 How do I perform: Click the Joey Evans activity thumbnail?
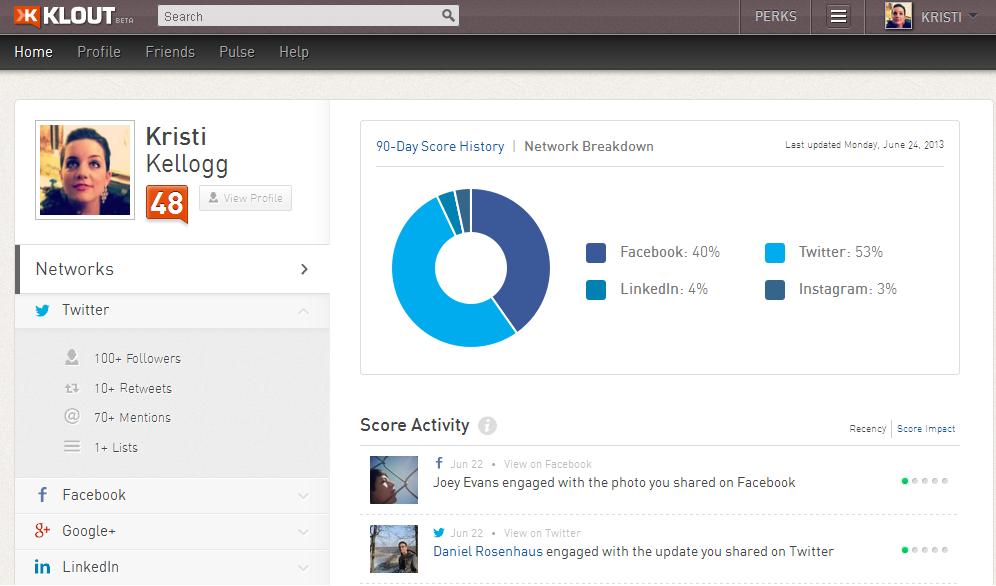tap(394, 480)
